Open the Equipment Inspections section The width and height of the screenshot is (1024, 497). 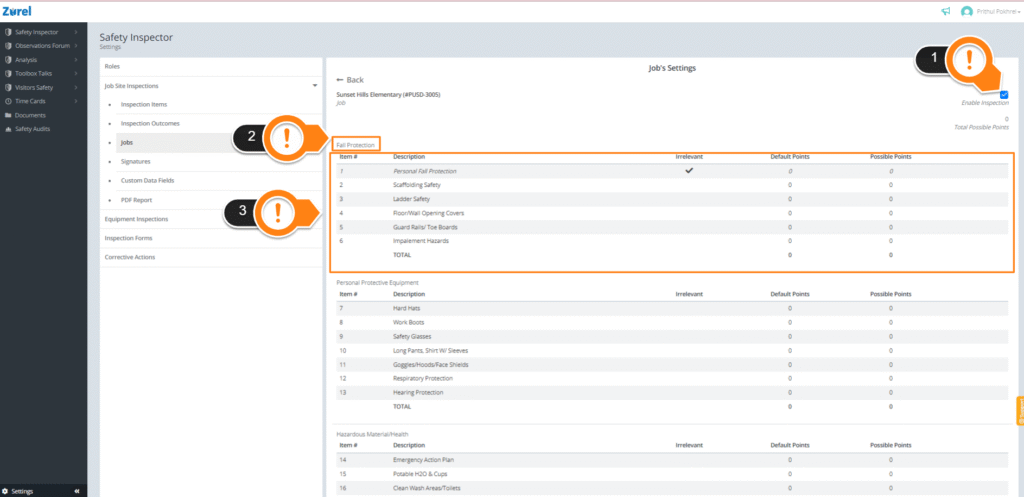136,219
